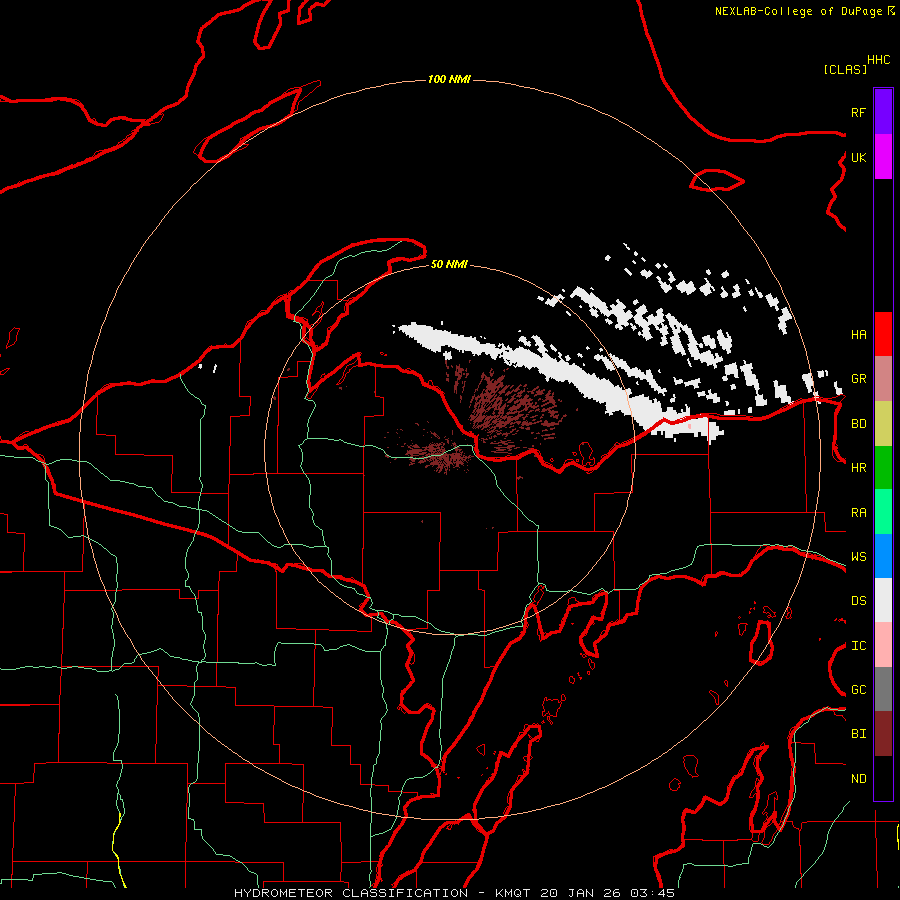Click the 20 JAN 26 date stamp

[x=581, y=893]
